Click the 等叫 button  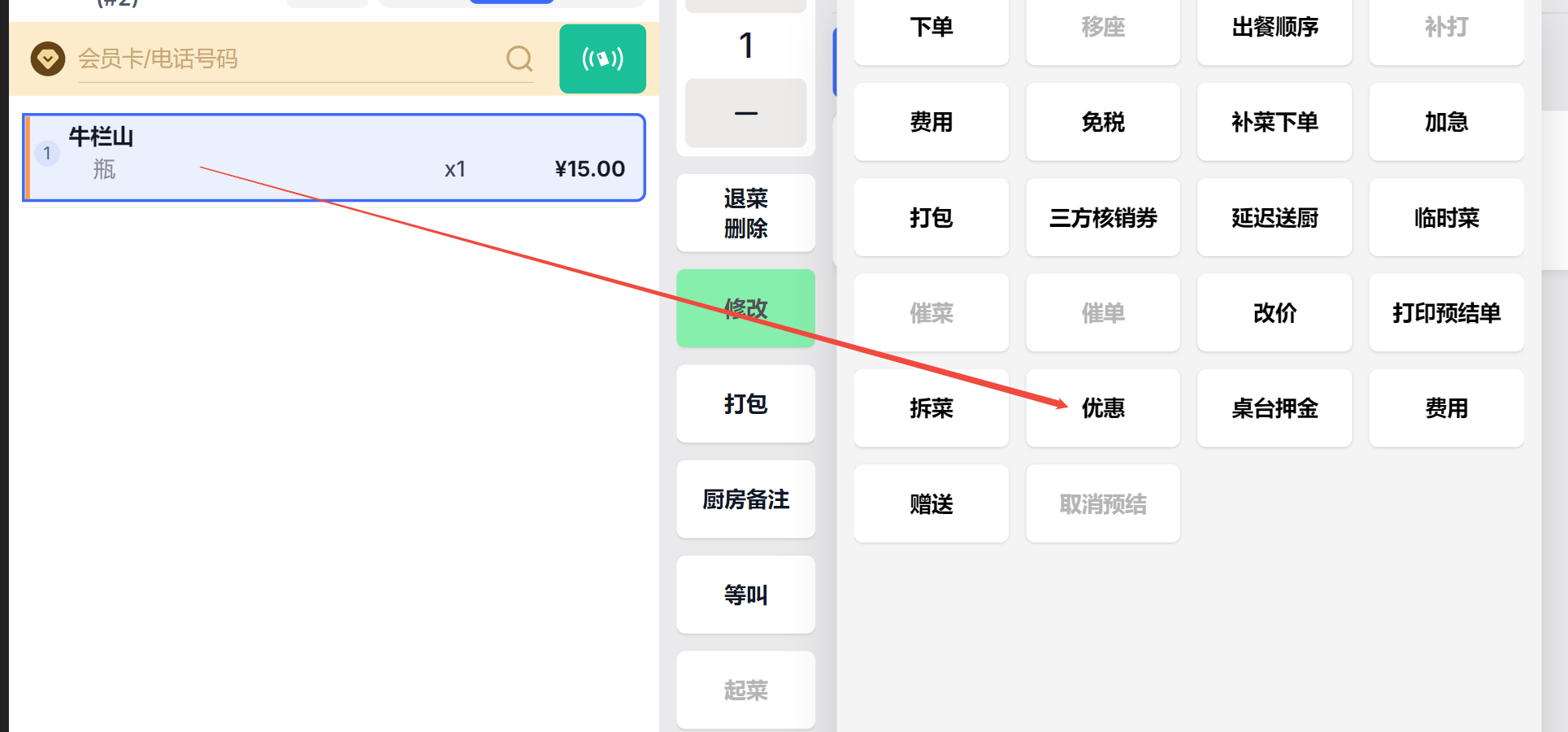tap(745, 595)
